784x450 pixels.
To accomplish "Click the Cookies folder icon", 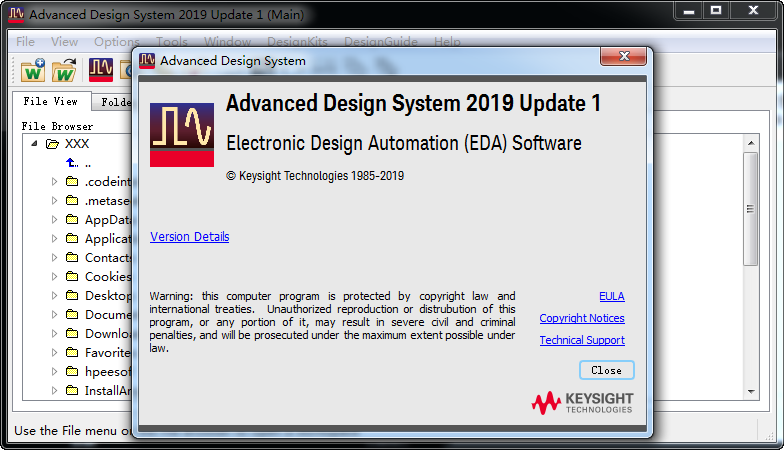I will 72,276.
